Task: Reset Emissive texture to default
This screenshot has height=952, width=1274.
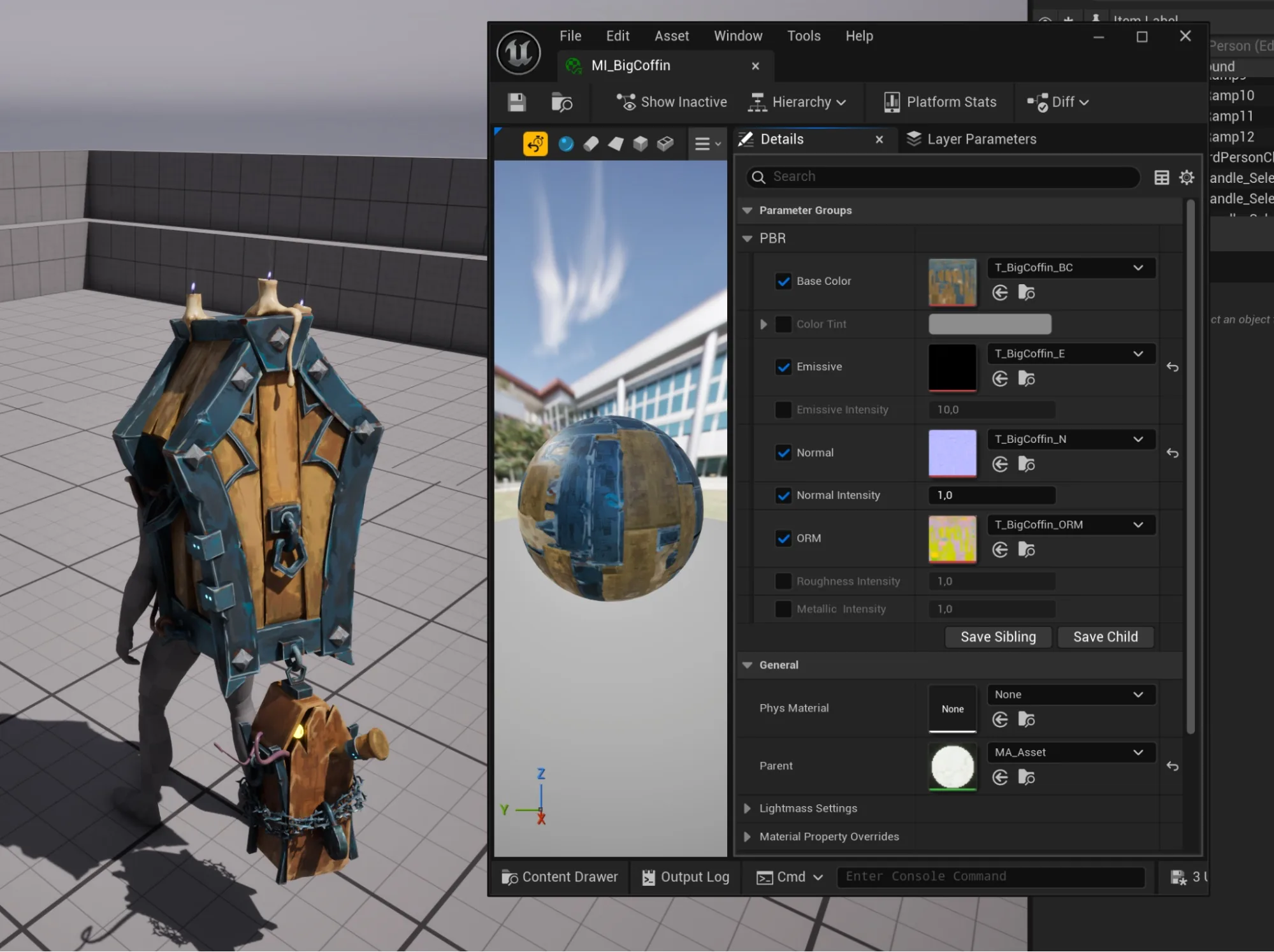Action: [x=1172, y=367]
